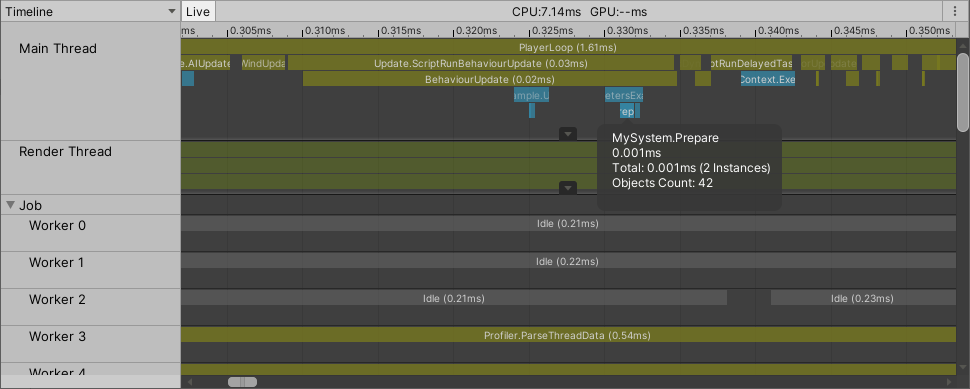Click the Worker 1 label
Viewport: 970px width, 389px height.
[x=56, y=262]
